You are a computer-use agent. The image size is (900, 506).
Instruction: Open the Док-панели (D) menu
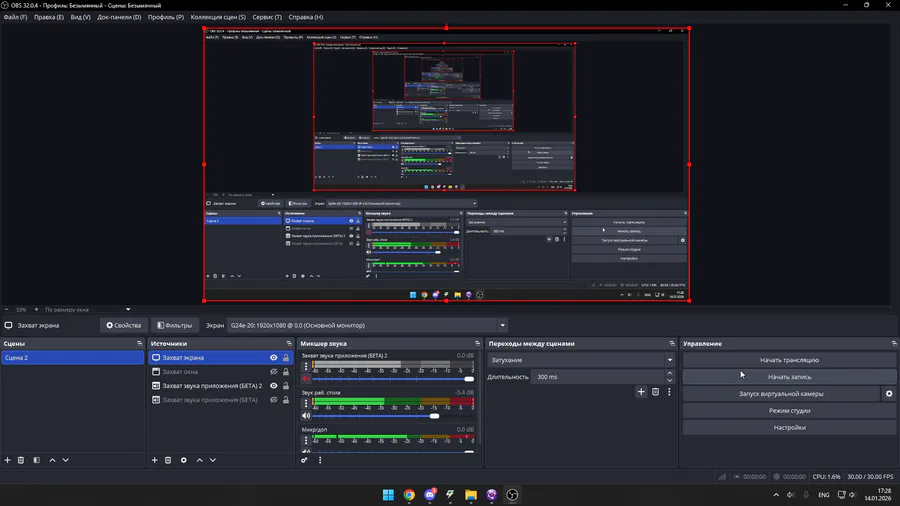119,17
